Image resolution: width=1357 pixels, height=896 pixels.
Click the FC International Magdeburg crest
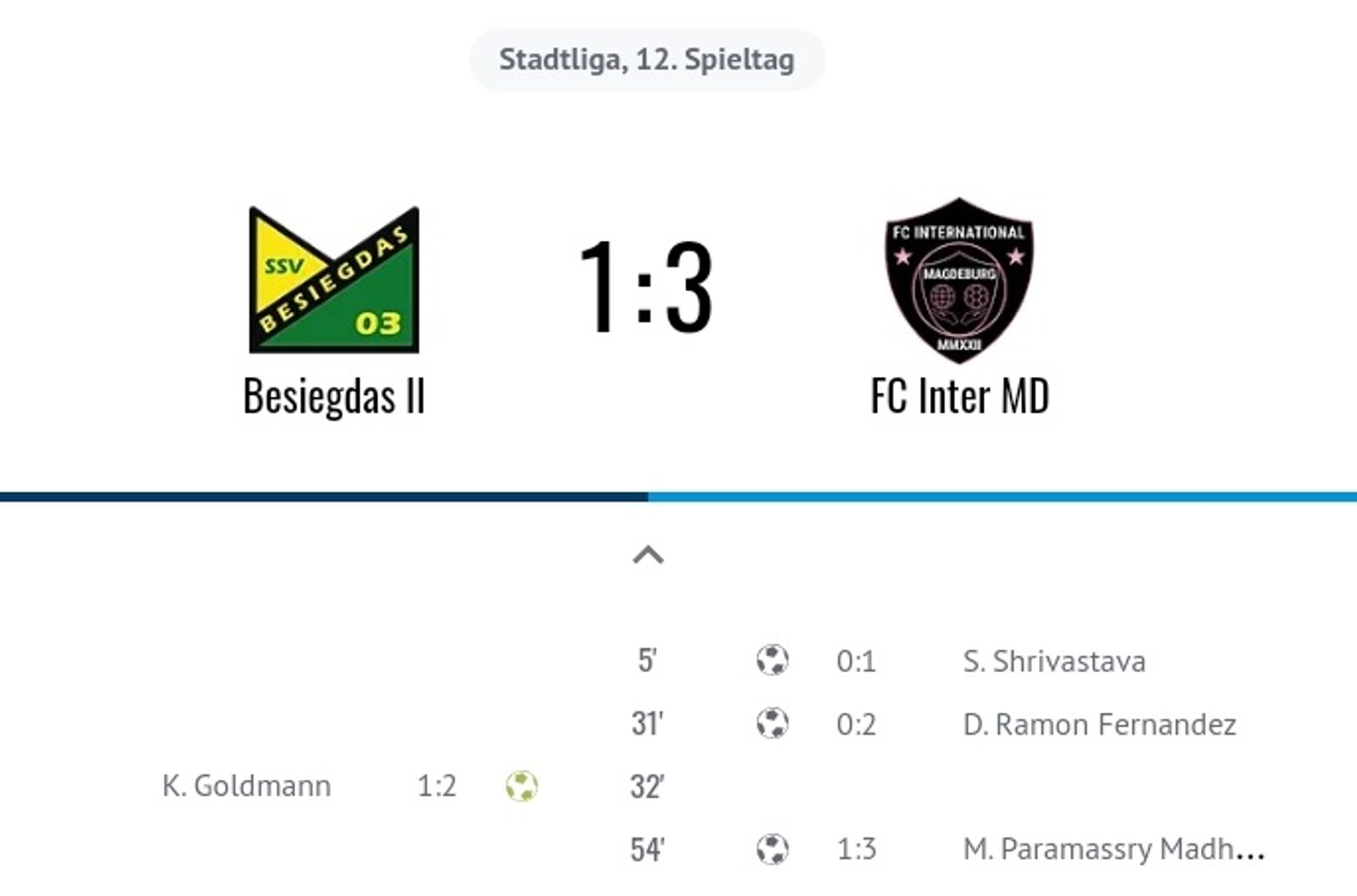(x=959, y=280)
